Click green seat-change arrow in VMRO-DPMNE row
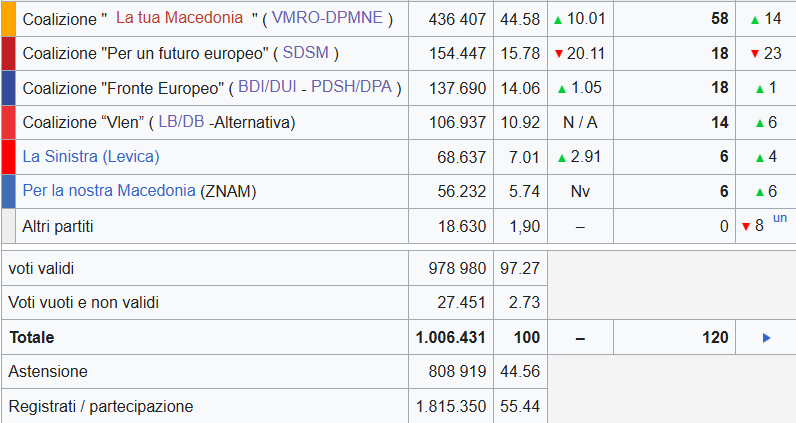The height and width of the screenshot is (423, 796). pos(754,20)
